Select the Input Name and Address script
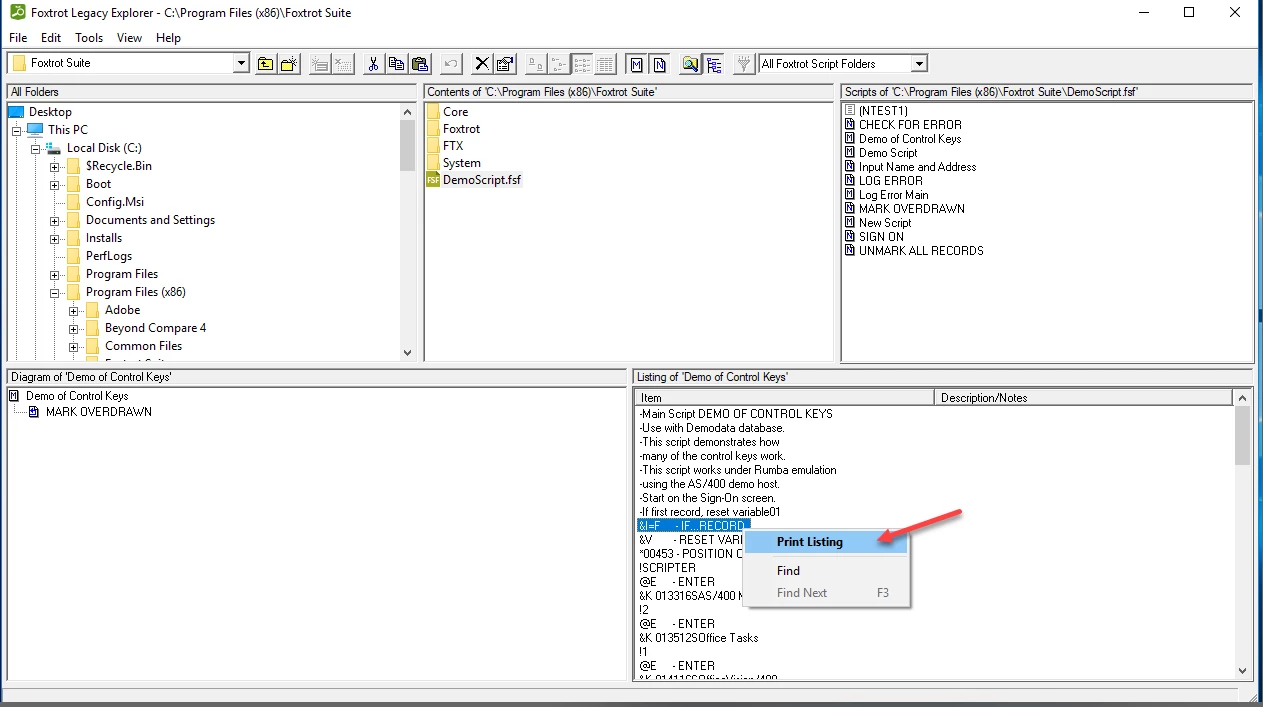The height and width of the screenshot is (707, 1263). coord(917,167)
